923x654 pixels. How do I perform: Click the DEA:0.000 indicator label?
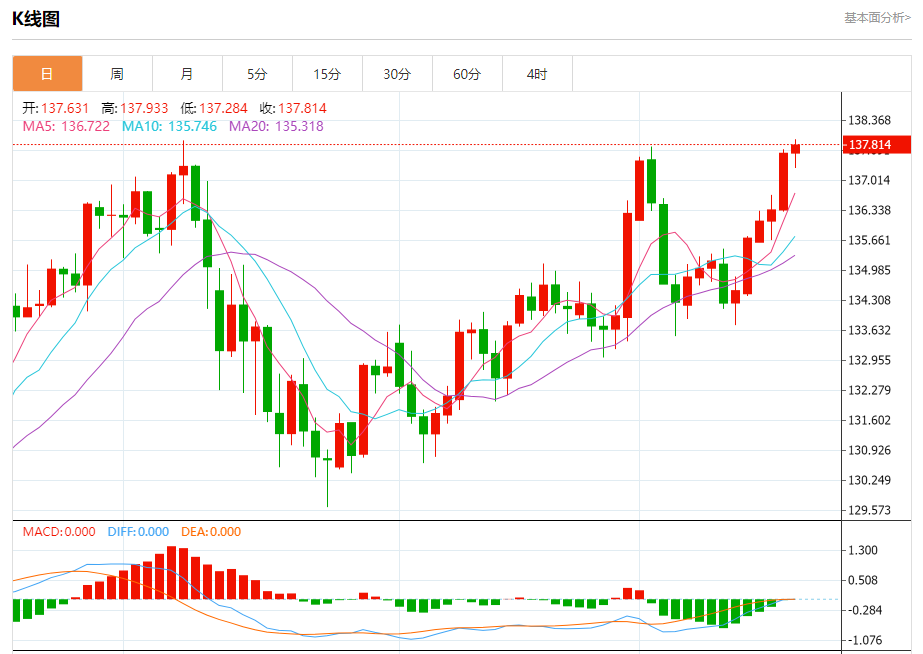click(x=211, y=532)
